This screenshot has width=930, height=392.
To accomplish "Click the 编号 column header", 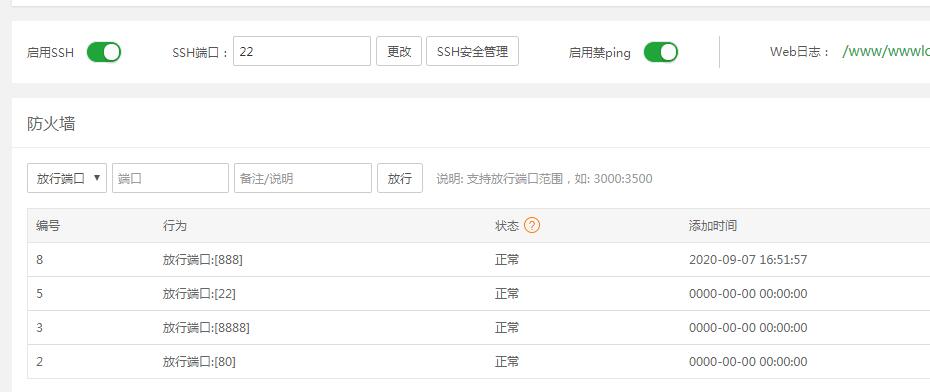I will 48,225.
